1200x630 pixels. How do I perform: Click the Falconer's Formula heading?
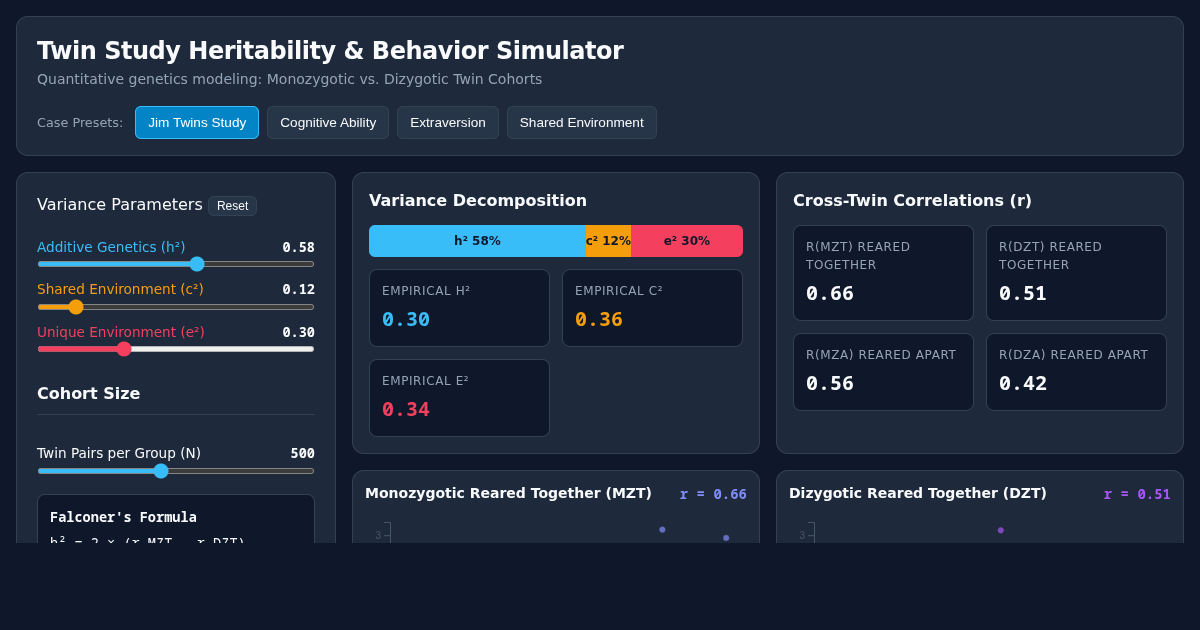click(123, 517)
